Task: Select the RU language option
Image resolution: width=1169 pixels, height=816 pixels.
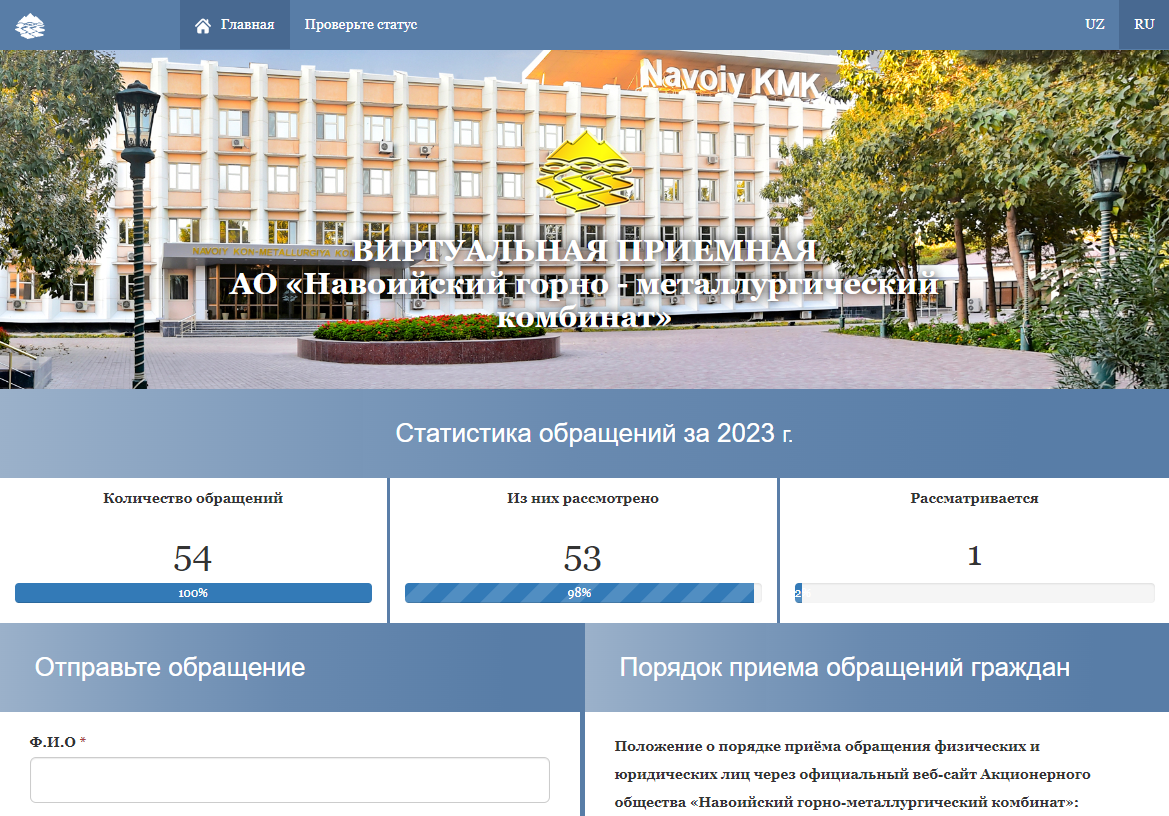Action: tap(1143, 25)
